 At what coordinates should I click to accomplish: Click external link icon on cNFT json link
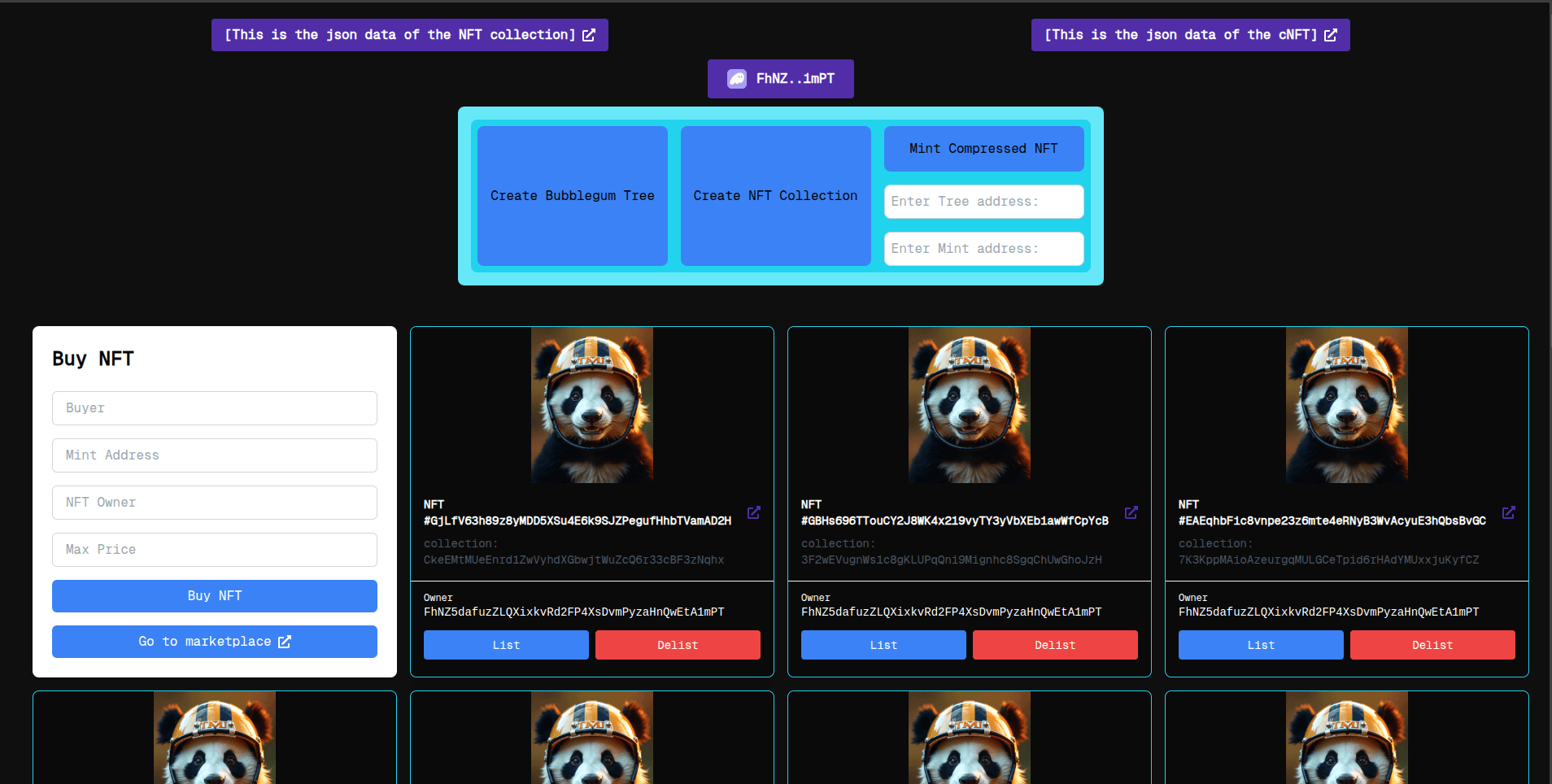coord(1331,34)
